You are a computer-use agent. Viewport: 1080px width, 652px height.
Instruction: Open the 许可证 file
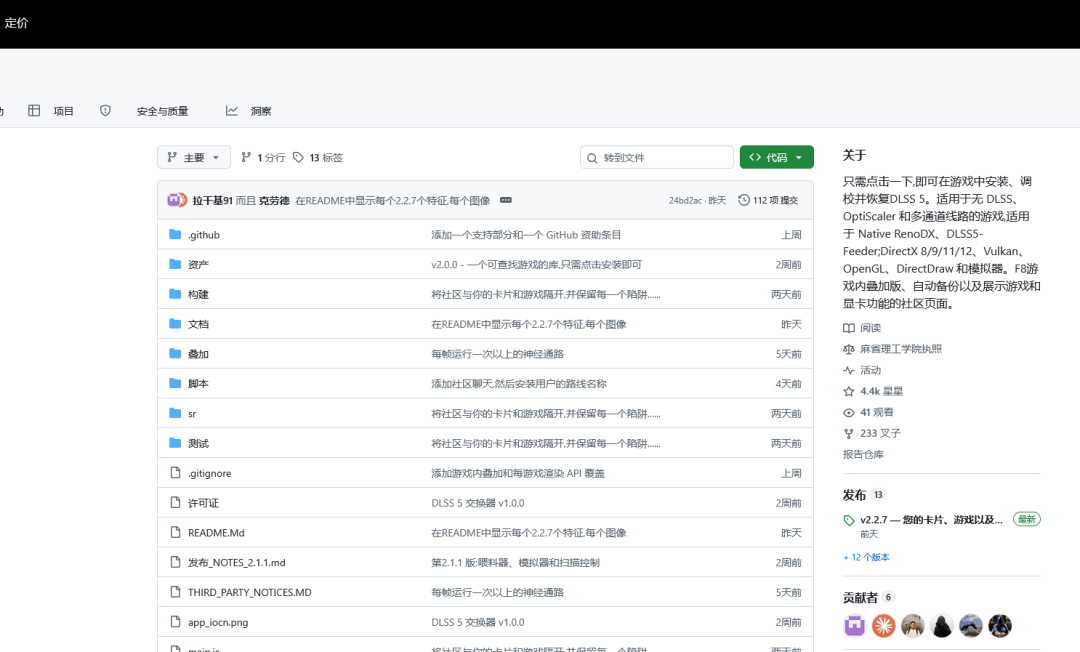pyautogui.click(x=203, y=503)
